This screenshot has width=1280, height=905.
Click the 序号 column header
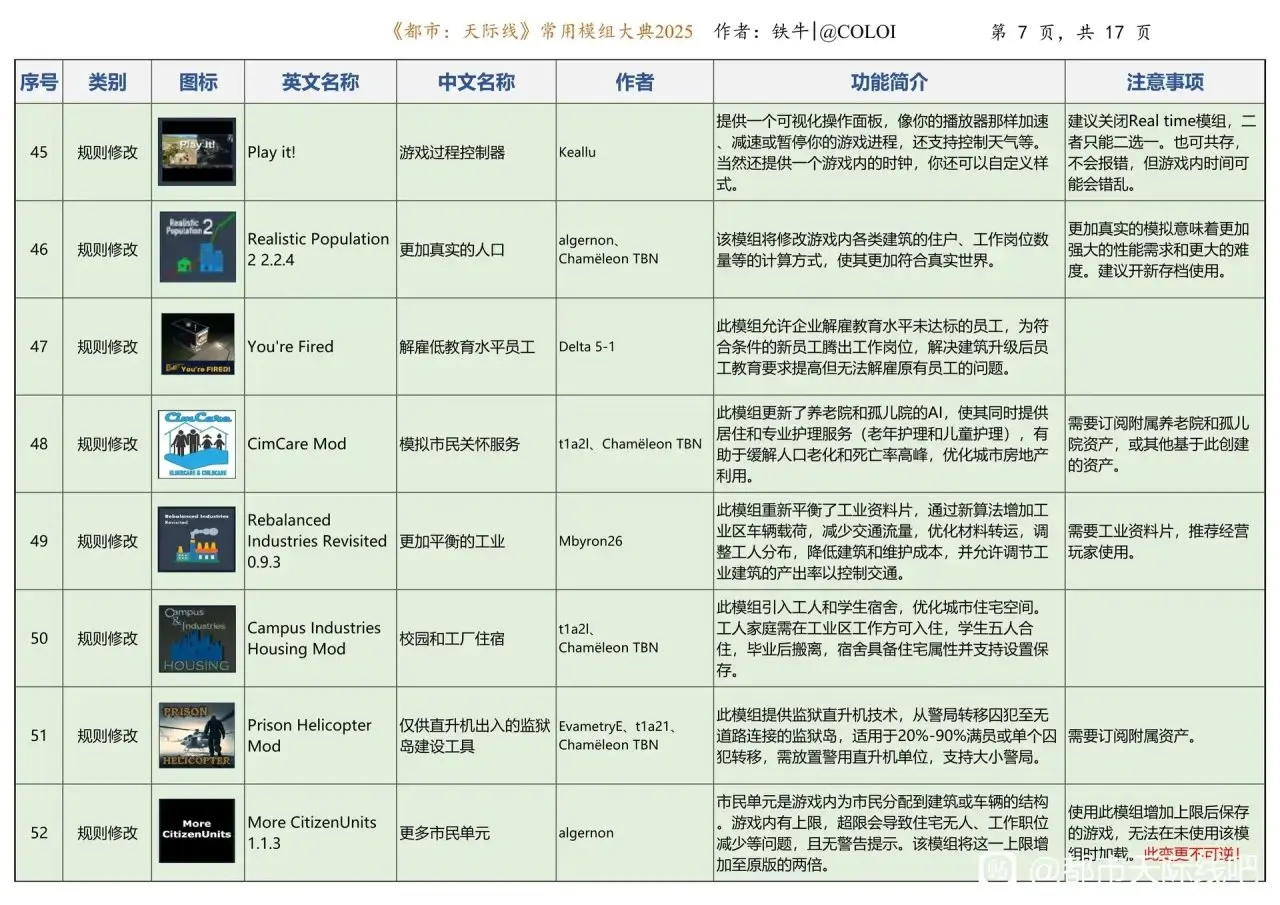[39, 82]
